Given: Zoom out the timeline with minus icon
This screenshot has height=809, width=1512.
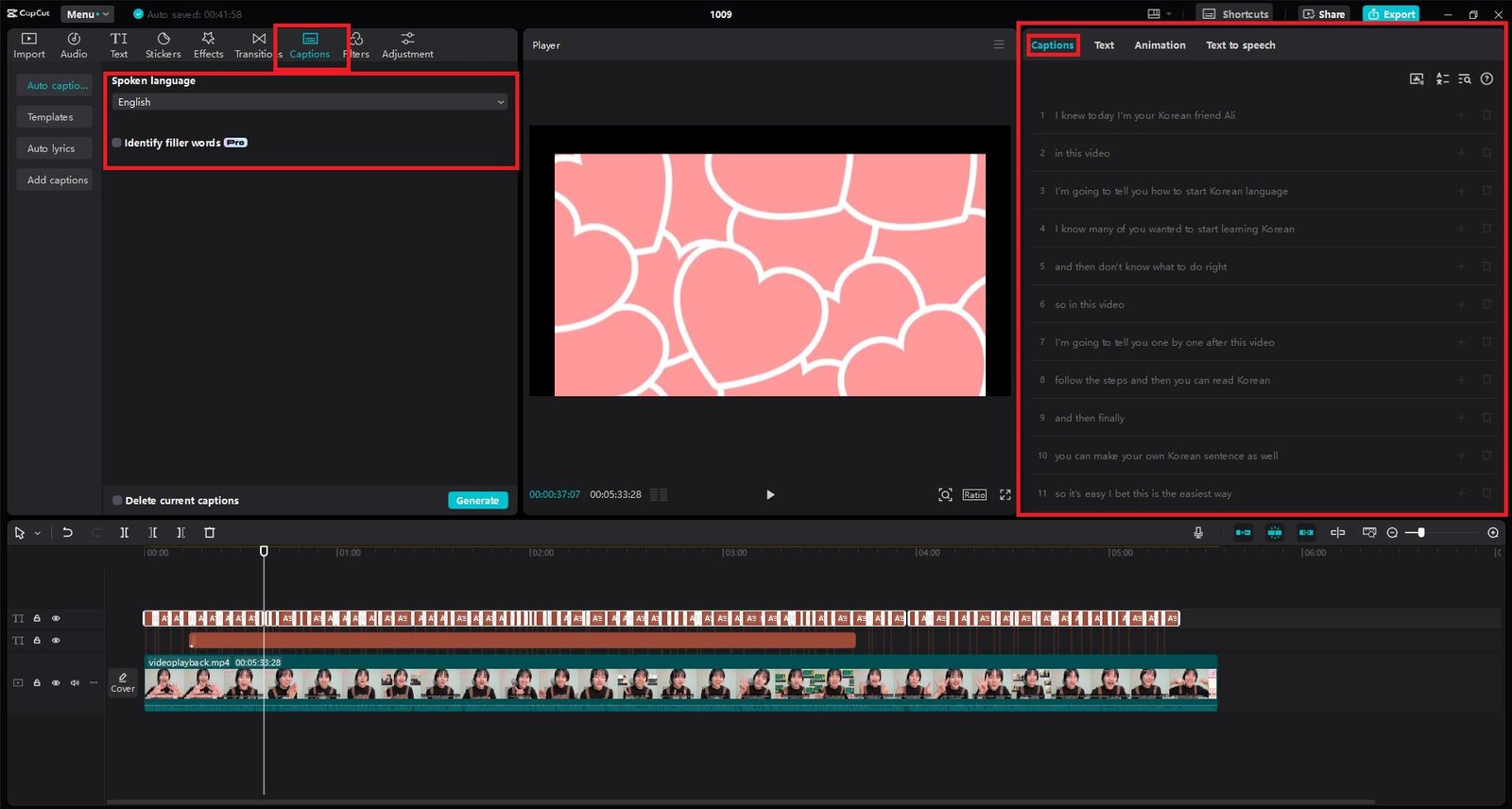Looking at the screenshot, I should point(1392,533).
